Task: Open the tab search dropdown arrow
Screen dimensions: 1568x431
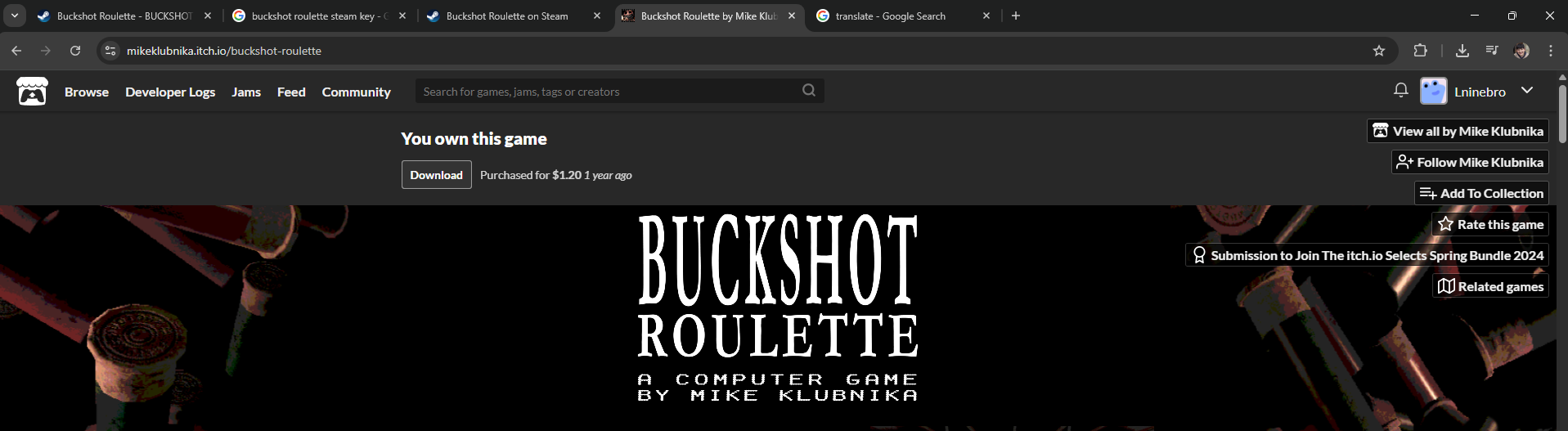Action: 15,16
